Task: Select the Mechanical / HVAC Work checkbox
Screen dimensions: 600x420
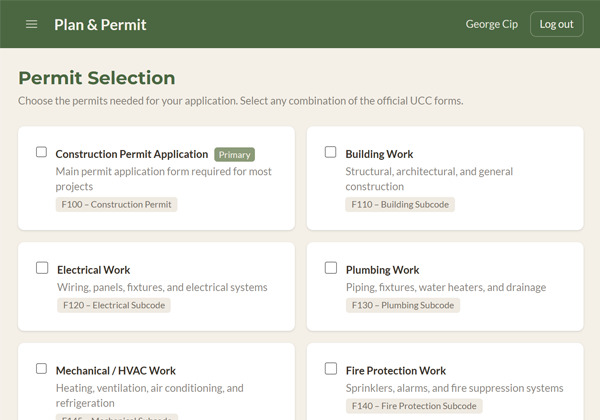Action: click(41, 368)
